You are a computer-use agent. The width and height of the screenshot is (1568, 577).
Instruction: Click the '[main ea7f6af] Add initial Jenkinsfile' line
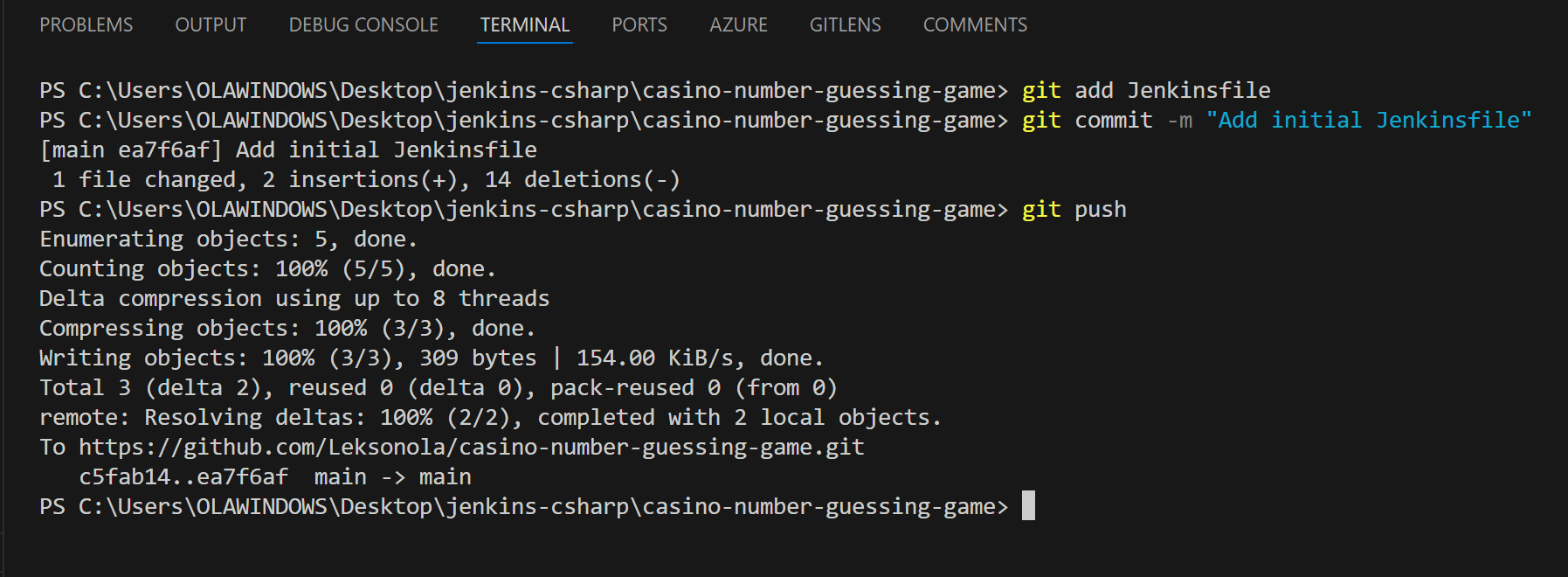coord(288,150)
